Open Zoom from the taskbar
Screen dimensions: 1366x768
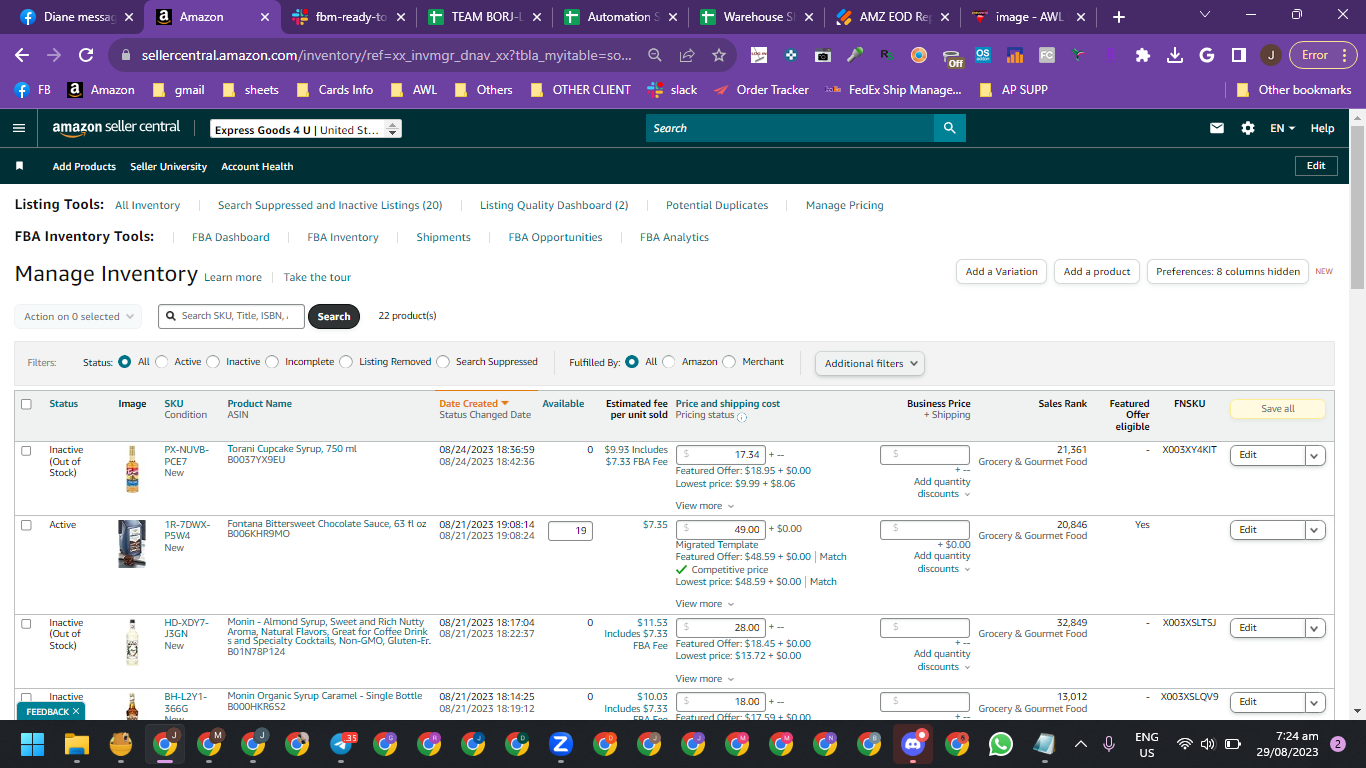(x=561, y=744)
